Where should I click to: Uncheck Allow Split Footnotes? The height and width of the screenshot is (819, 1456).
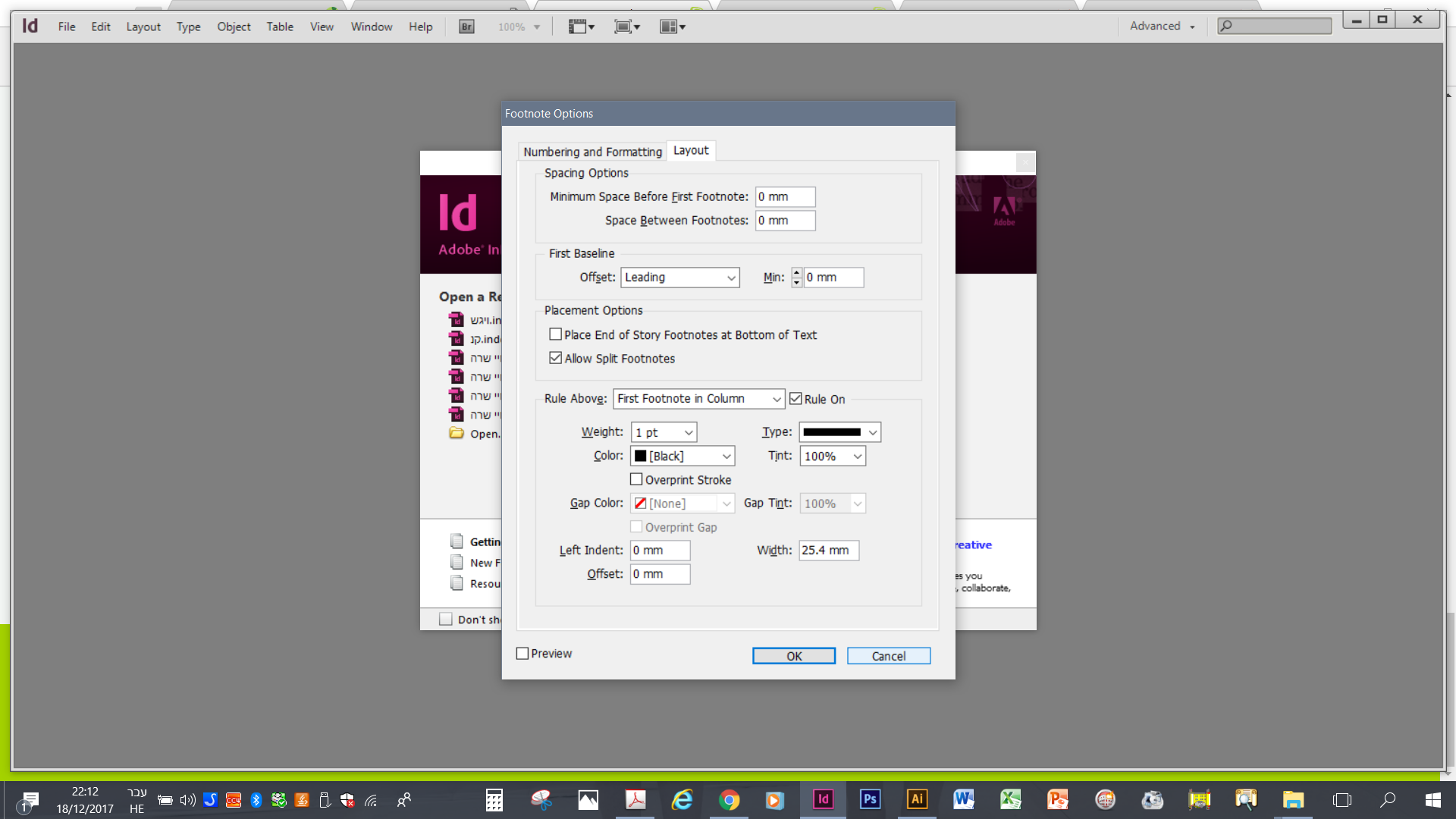tap(556, 358)
